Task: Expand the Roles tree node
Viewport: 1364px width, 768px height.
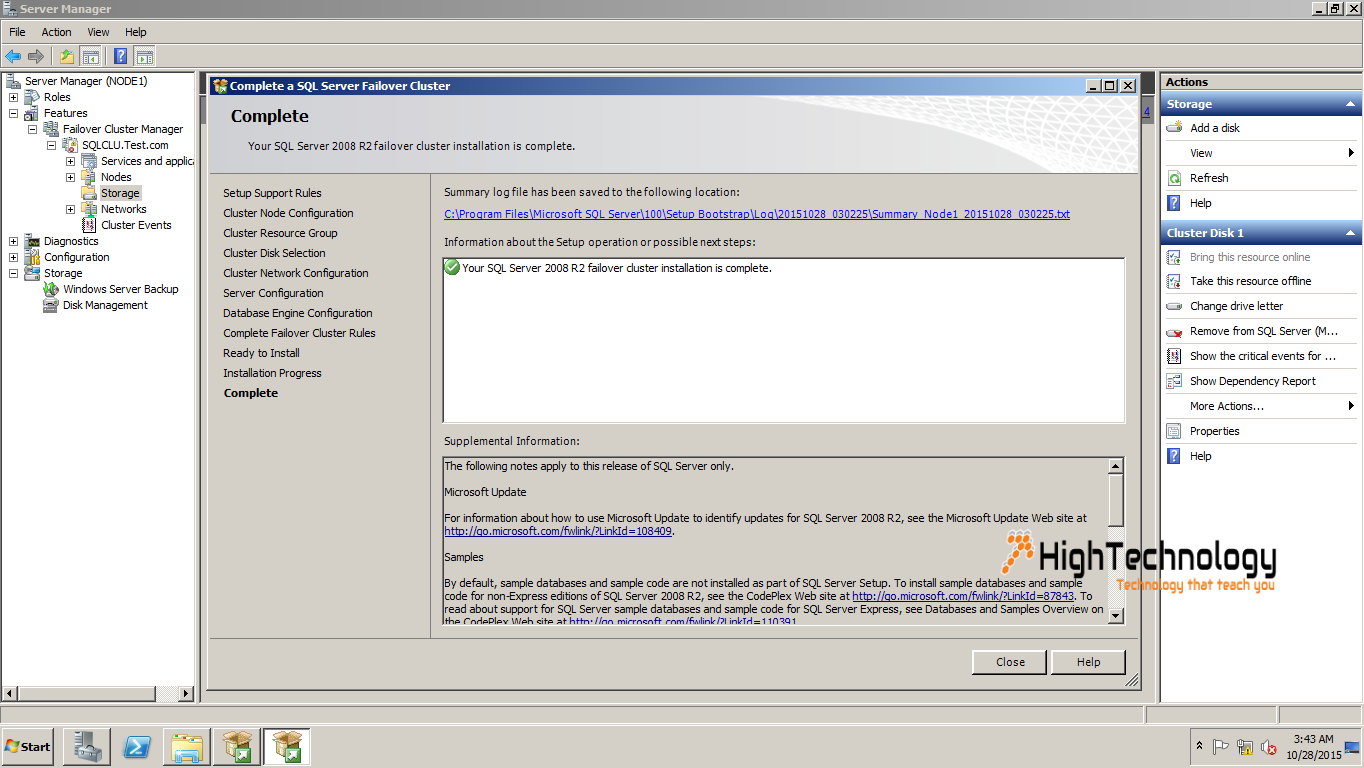Action: tap(13, 97)
